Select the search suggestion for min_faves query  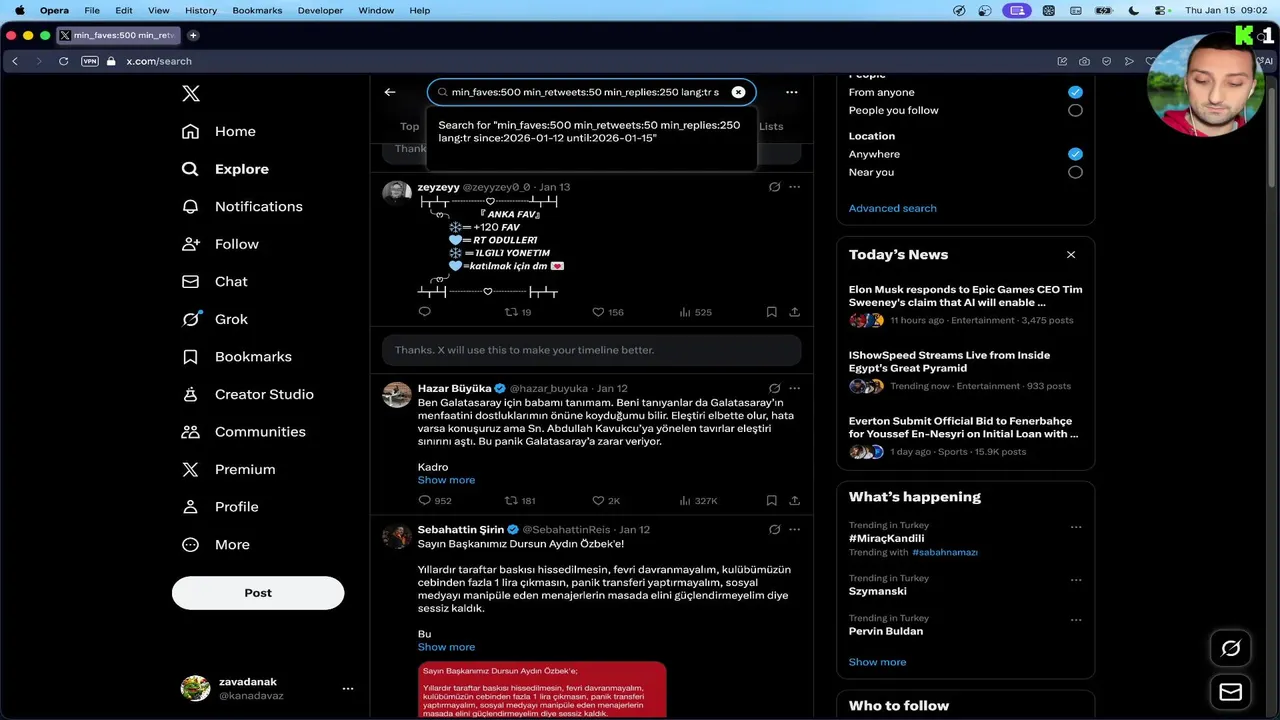click(x=591, y=132)
